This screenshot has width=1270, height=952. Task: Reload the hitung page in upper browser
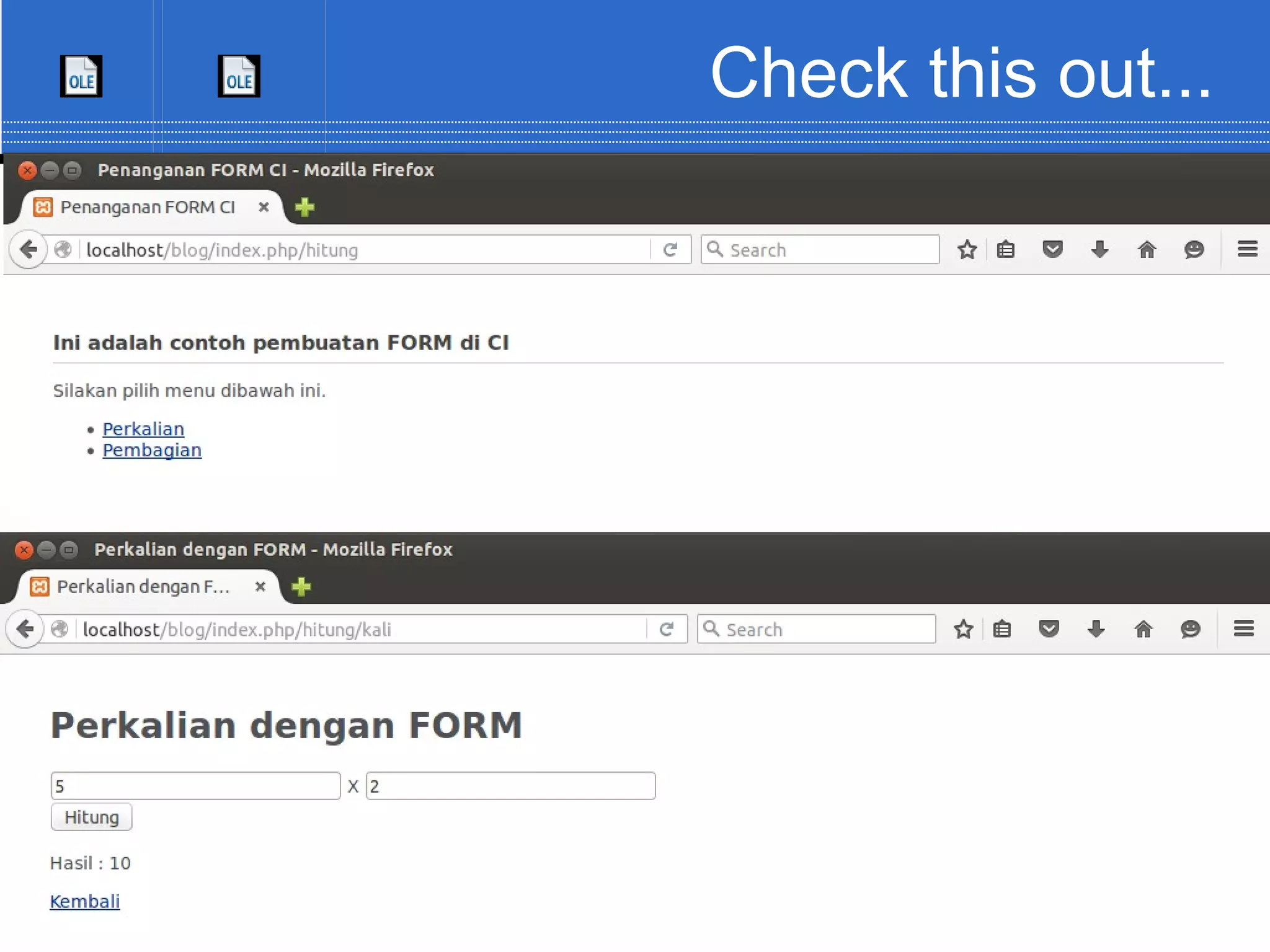point(670,250)
